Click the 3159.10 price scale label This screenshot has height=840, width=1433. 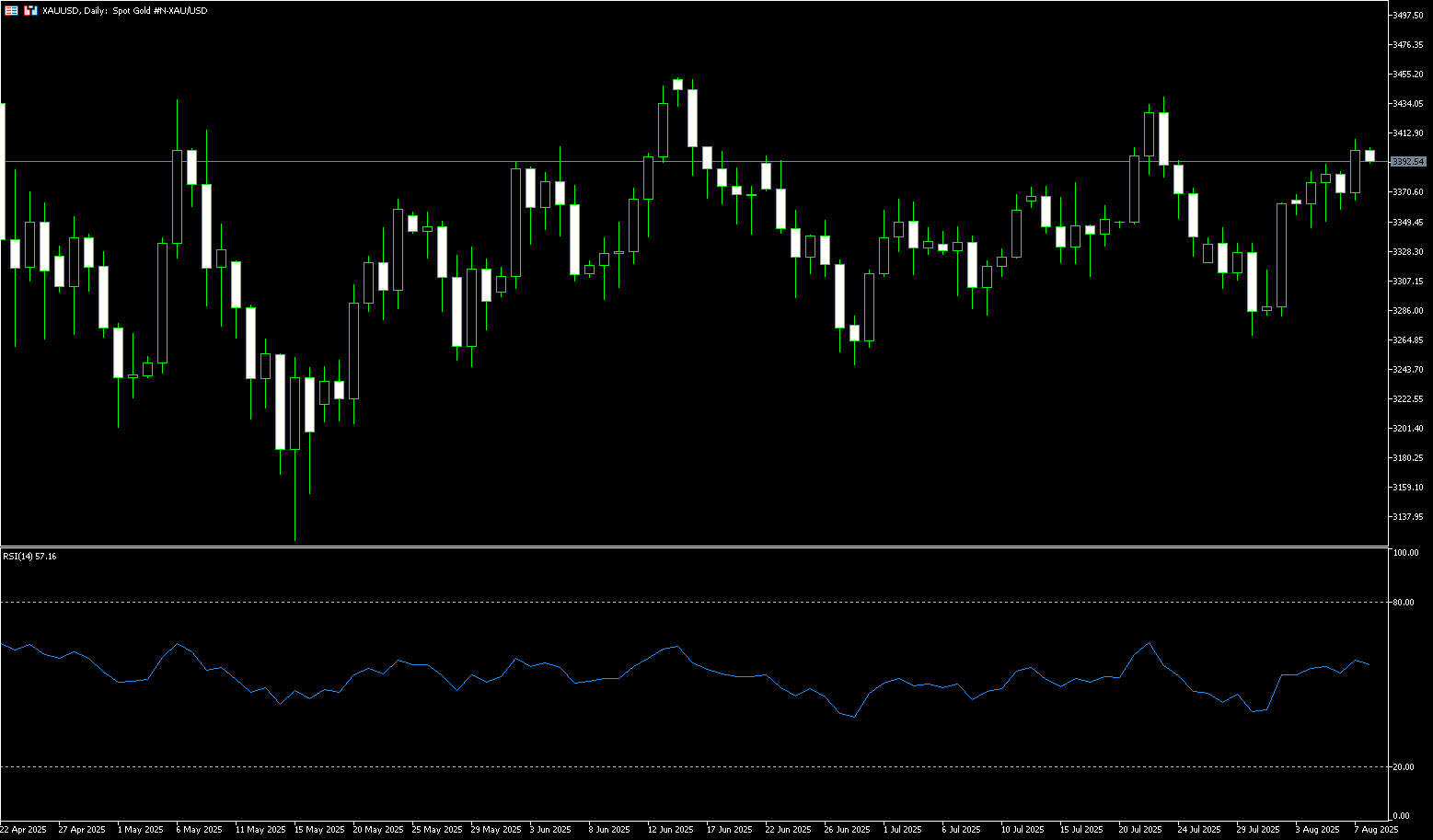click(x=1408, y=488)
